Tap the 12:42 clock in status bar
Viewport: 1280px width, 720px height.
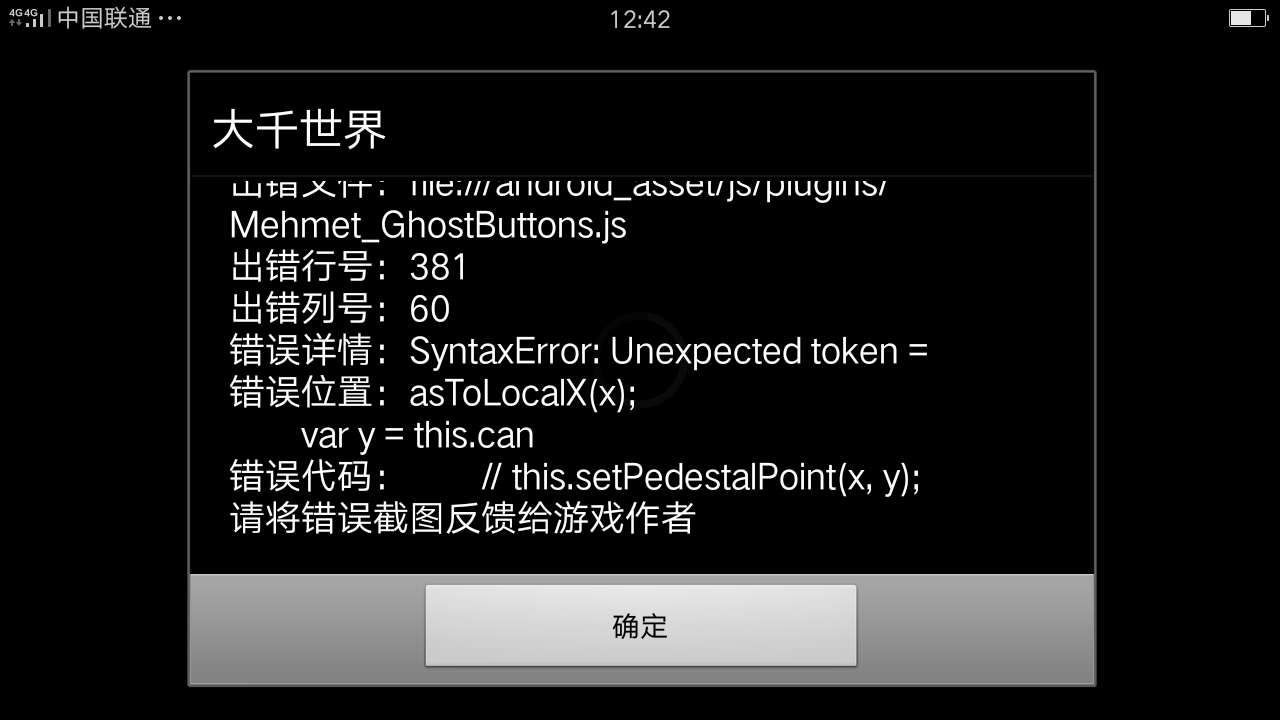pyautogui.click(x=640, y=19)
